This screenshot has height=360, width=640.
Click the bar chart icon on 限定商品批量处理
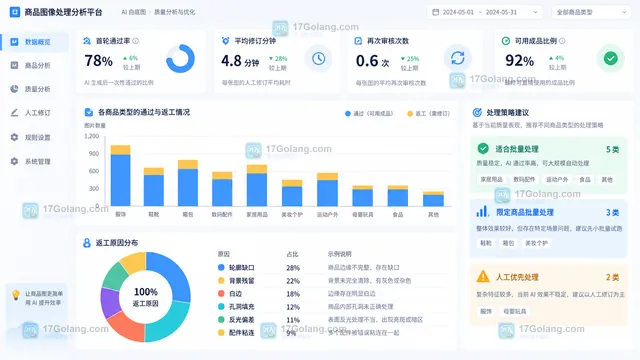pos(482,211)
